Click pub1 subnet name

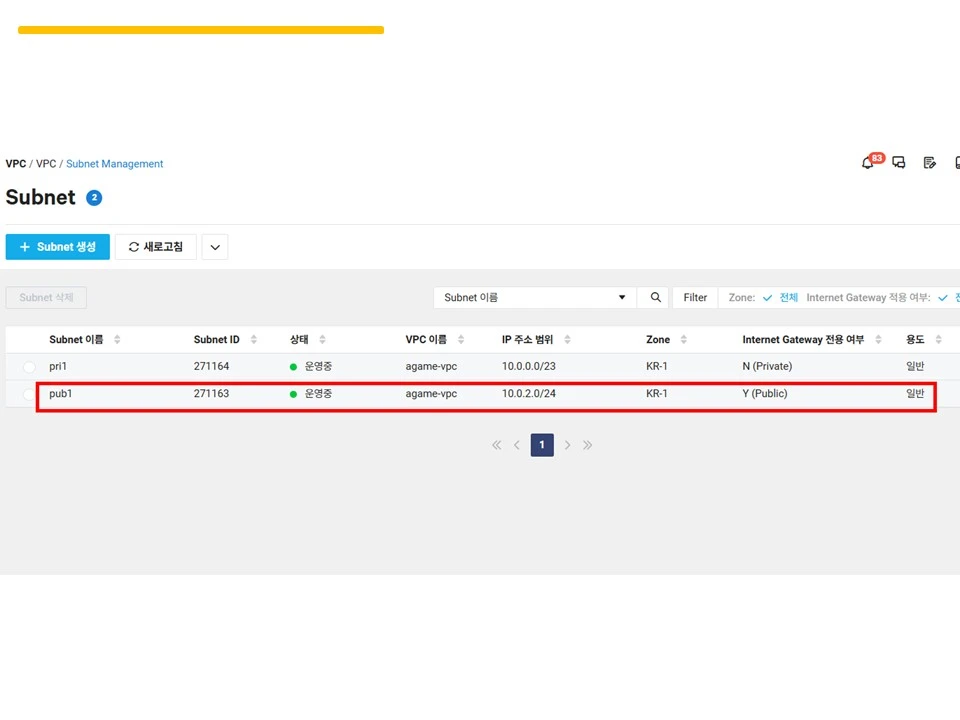click(x=61, y=394)
